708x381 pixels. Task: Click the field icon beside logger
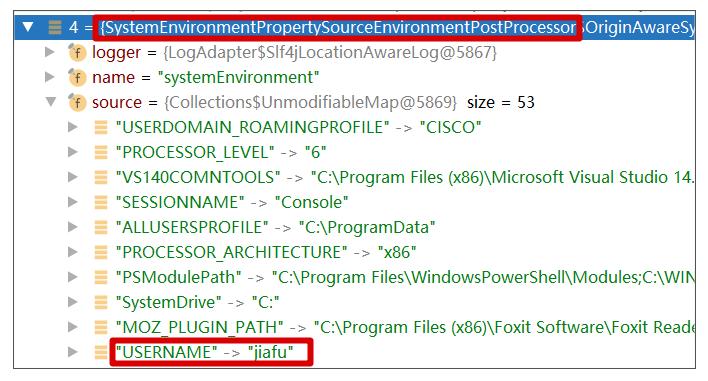pyautogui.click(x=77, y=52)
